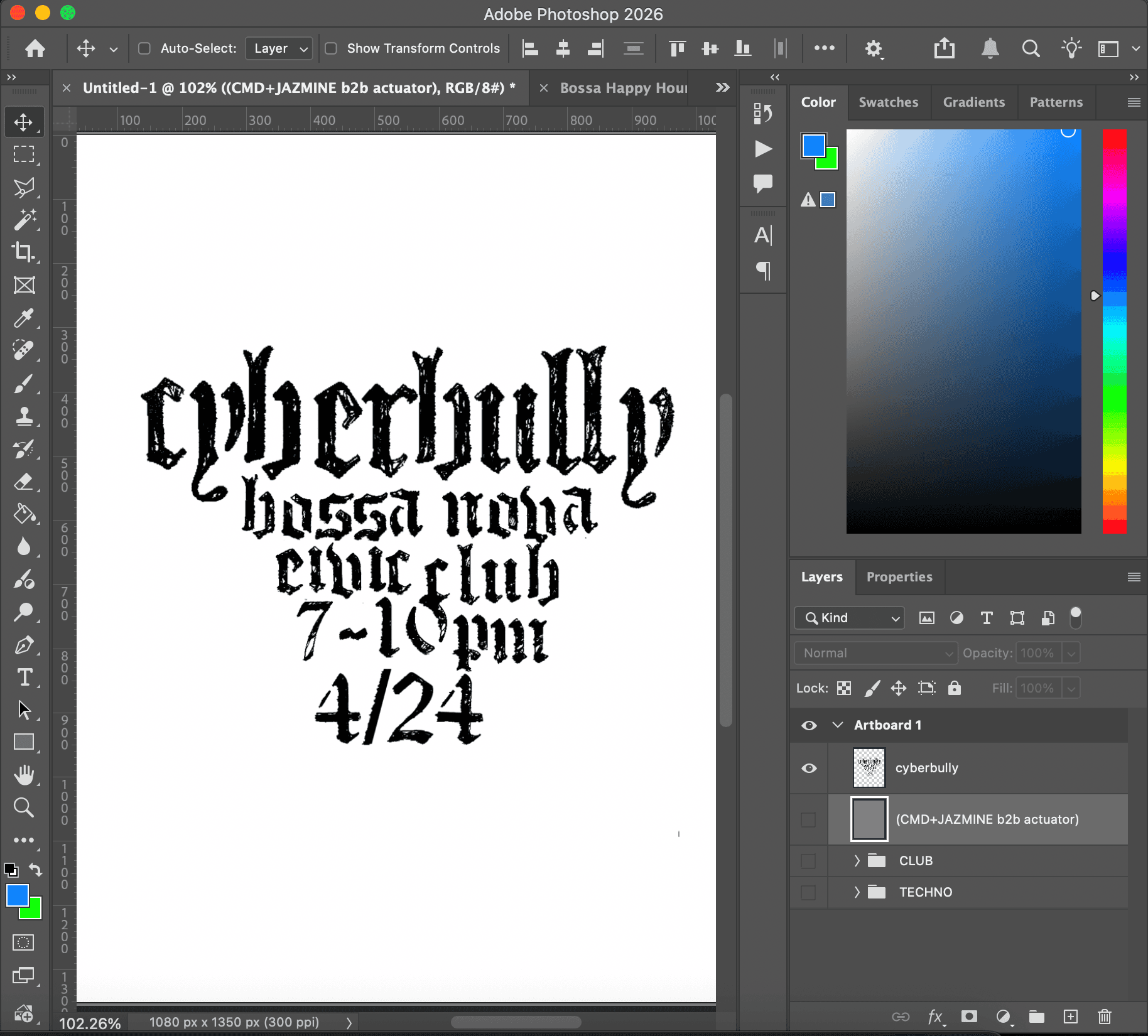Viewport: 1148px width, 1036px height.
Task: Select the Frame tool
Action: click(24, 286)
